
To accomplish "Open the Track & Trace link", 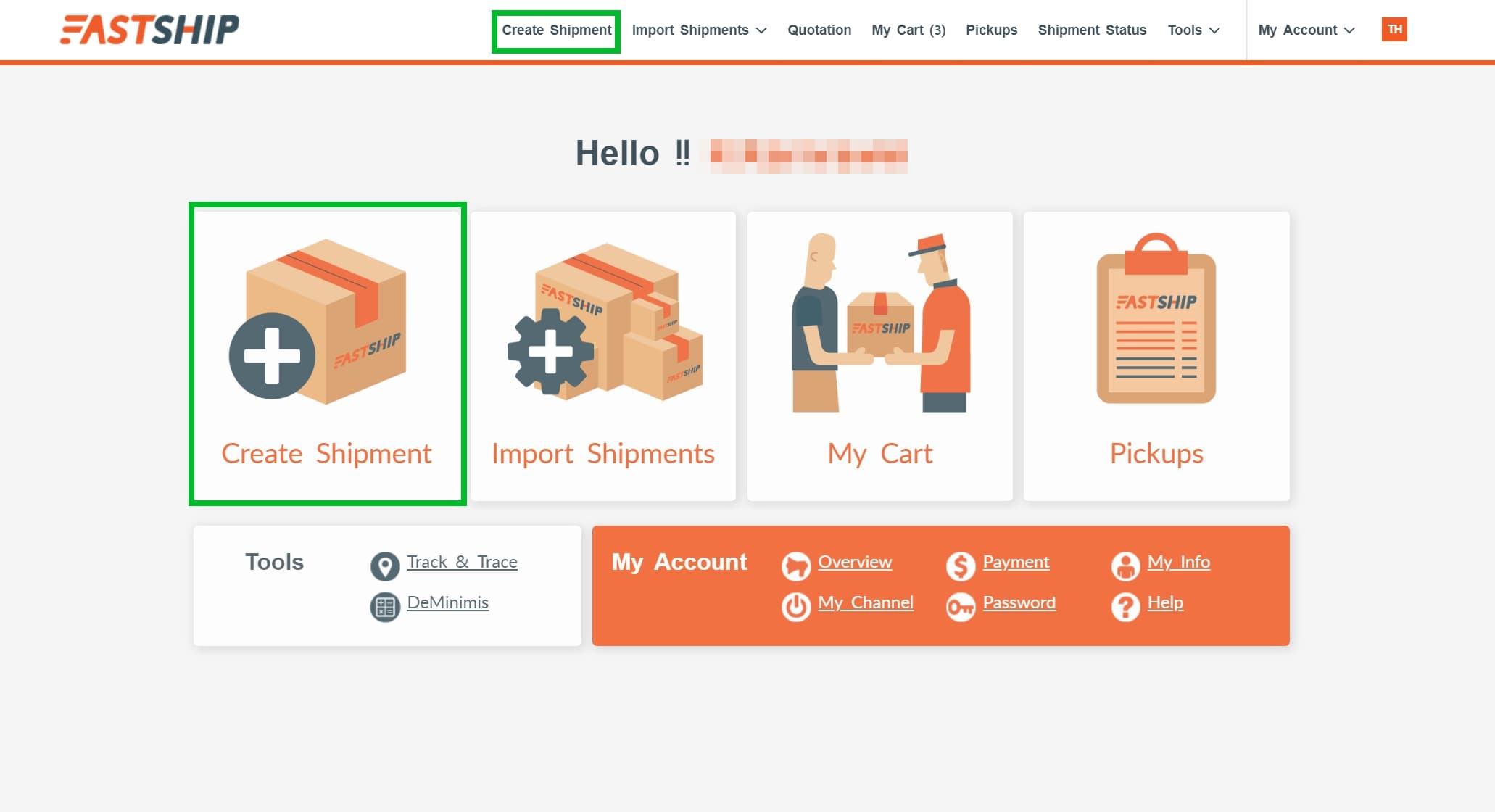I will click(x=462, y=562).
